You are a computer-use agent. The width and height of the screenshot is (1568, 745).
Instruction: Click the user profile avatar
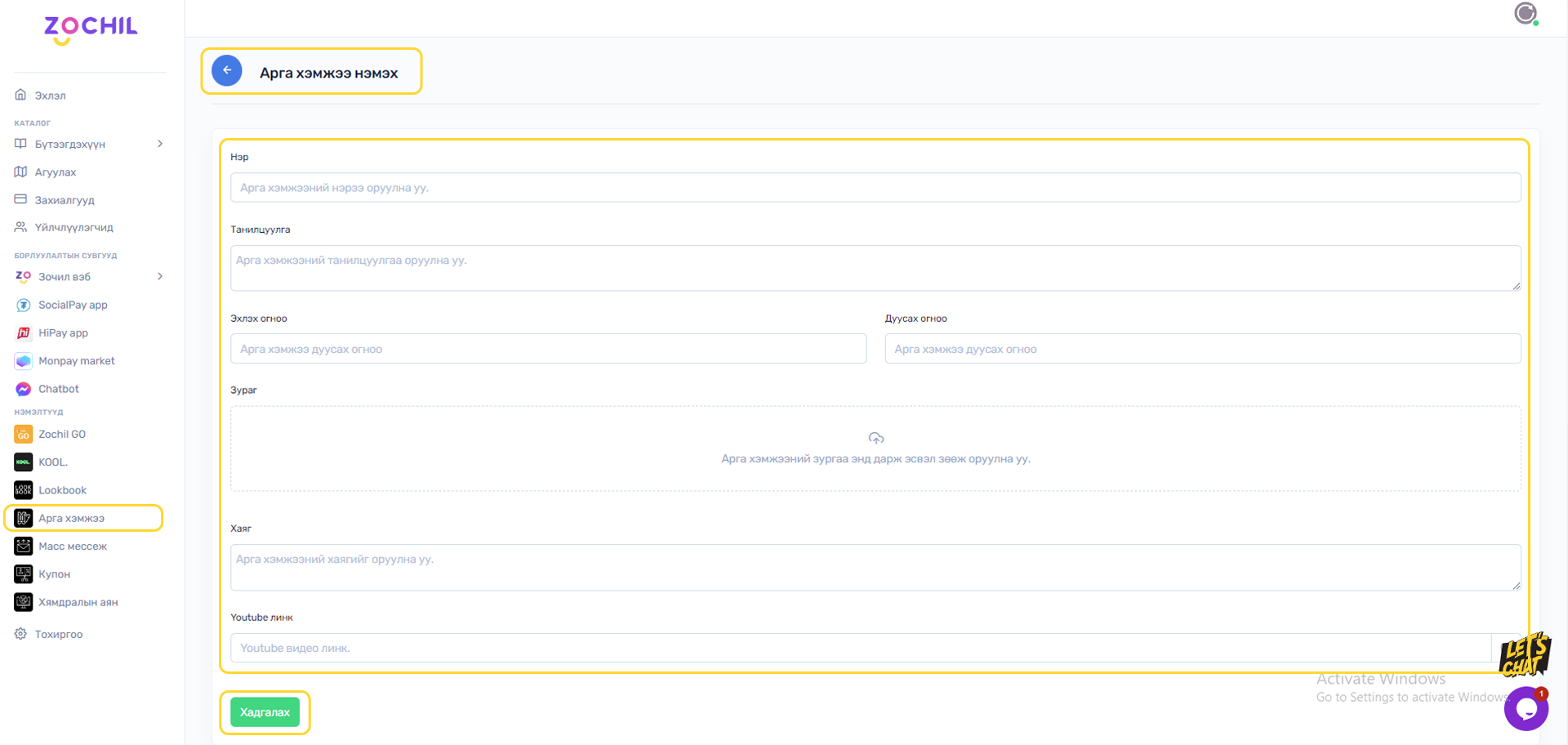[1525, 14]
